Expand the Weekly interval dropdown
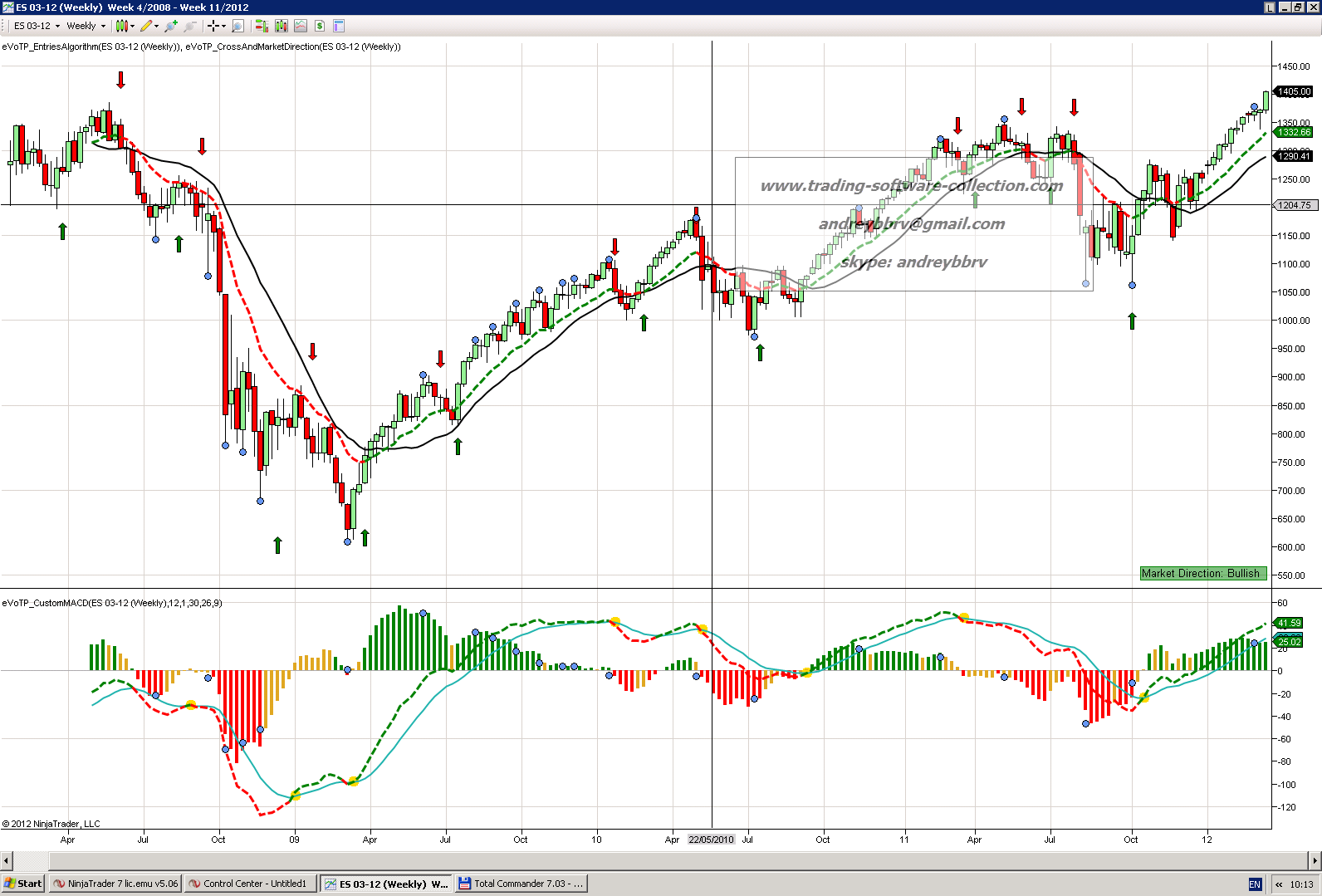The width and height of the screenshot is (1322, 896). coord(103,26)
